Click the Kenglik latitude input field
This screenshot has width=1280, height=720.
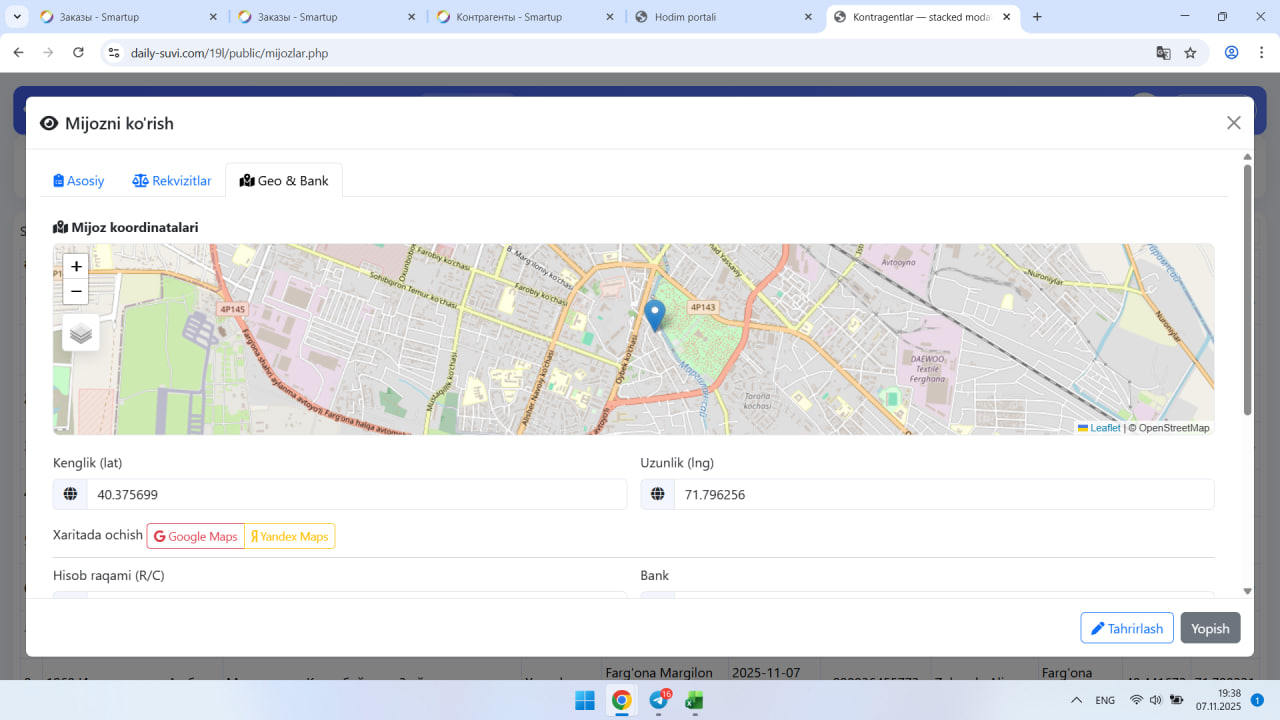(356, 494)
